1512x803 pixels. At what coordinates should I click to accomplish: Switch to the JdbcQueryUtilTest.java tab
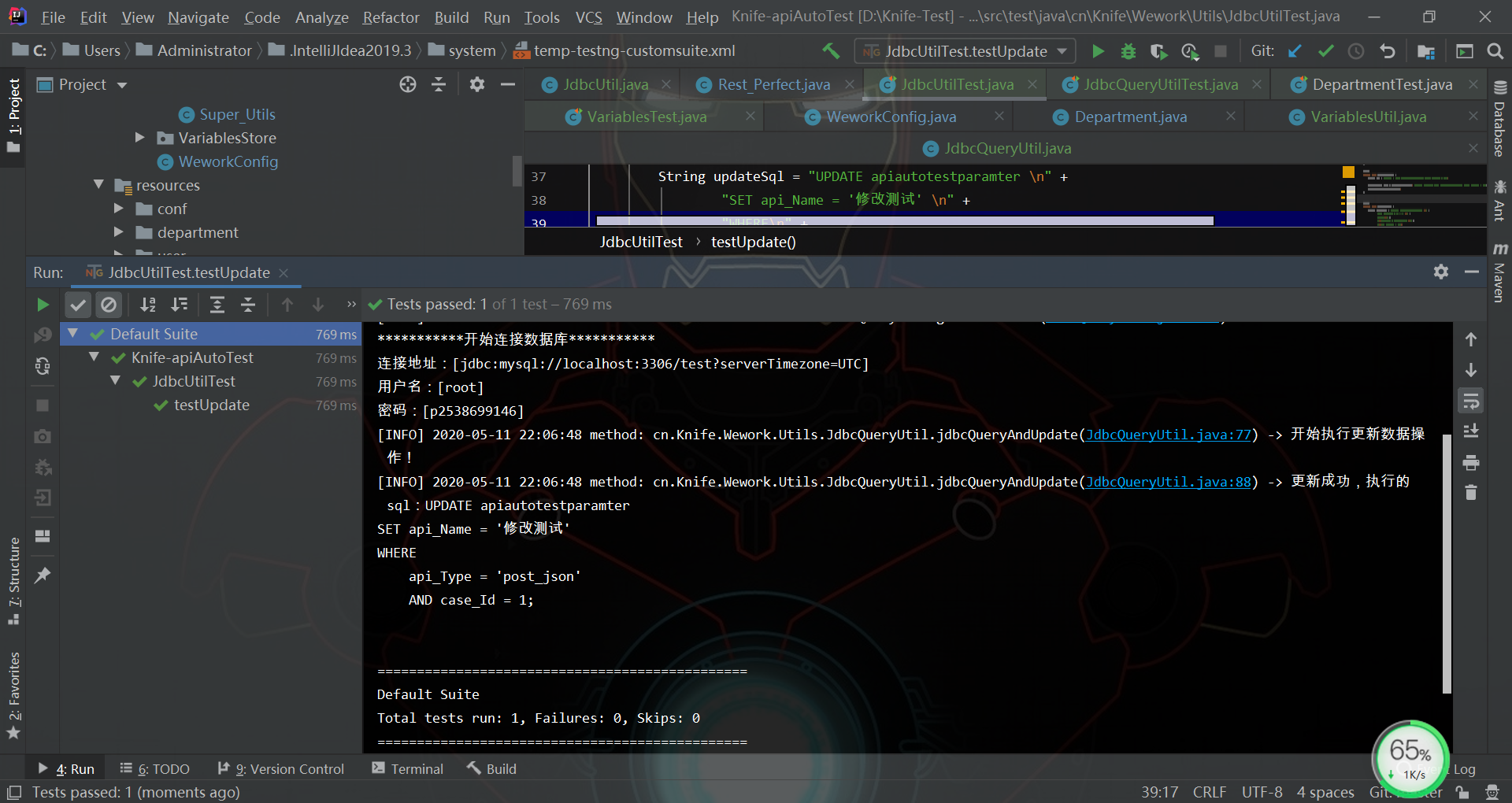tap(1160, 84)
